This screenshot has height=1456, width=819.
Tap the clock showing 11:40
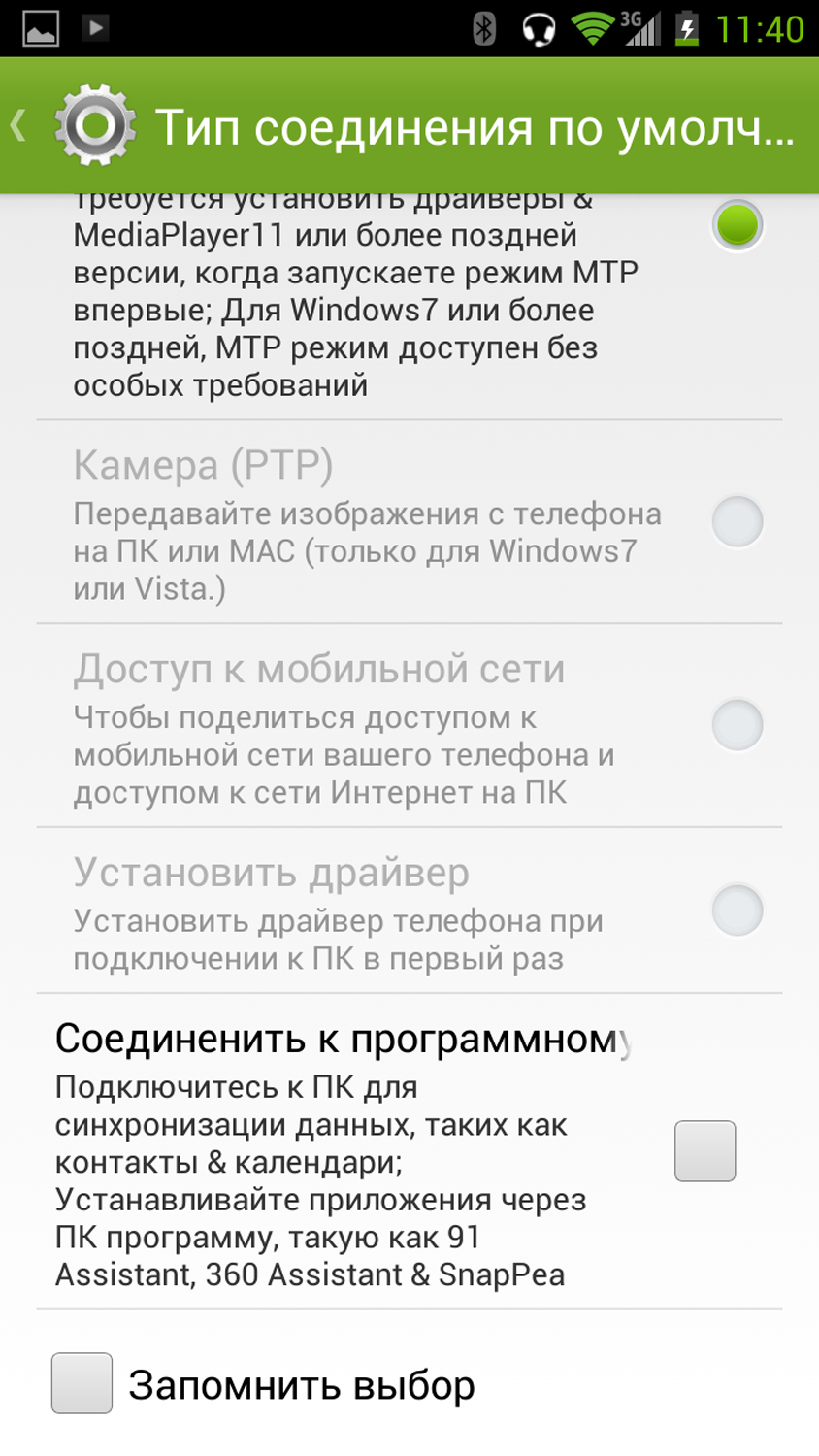760,29
